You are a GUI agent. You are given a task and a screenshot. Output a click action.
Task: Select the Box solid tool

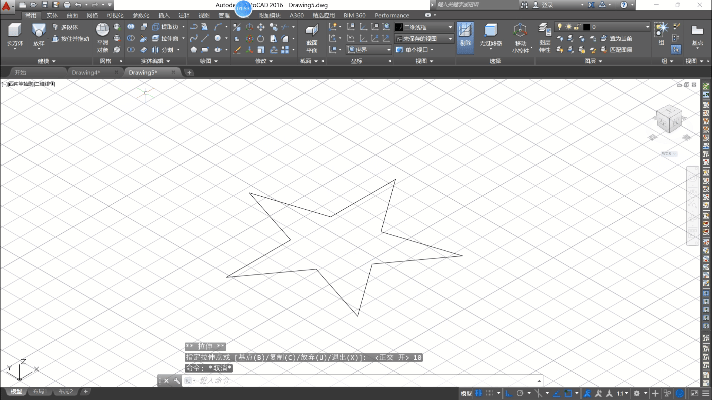[x=15, y=35]
